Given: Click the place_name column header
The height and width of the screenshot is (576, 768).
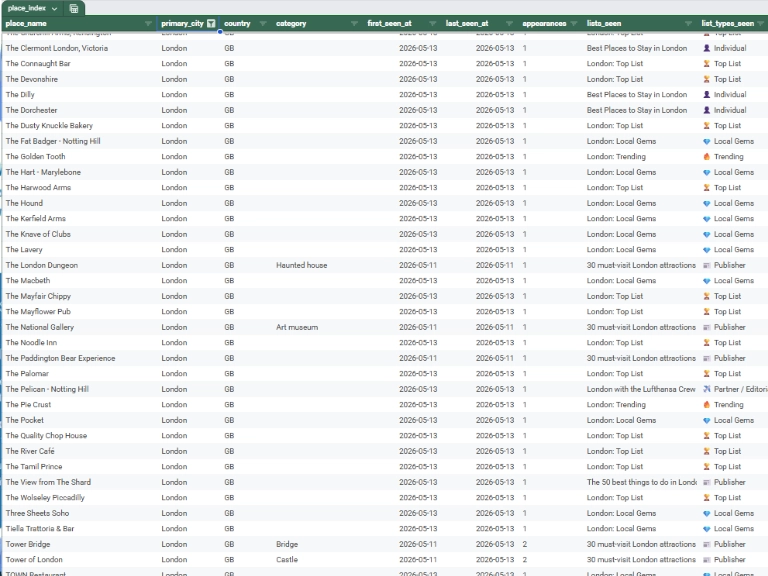Looking at the screenshot, I should (x=26, y=24).
